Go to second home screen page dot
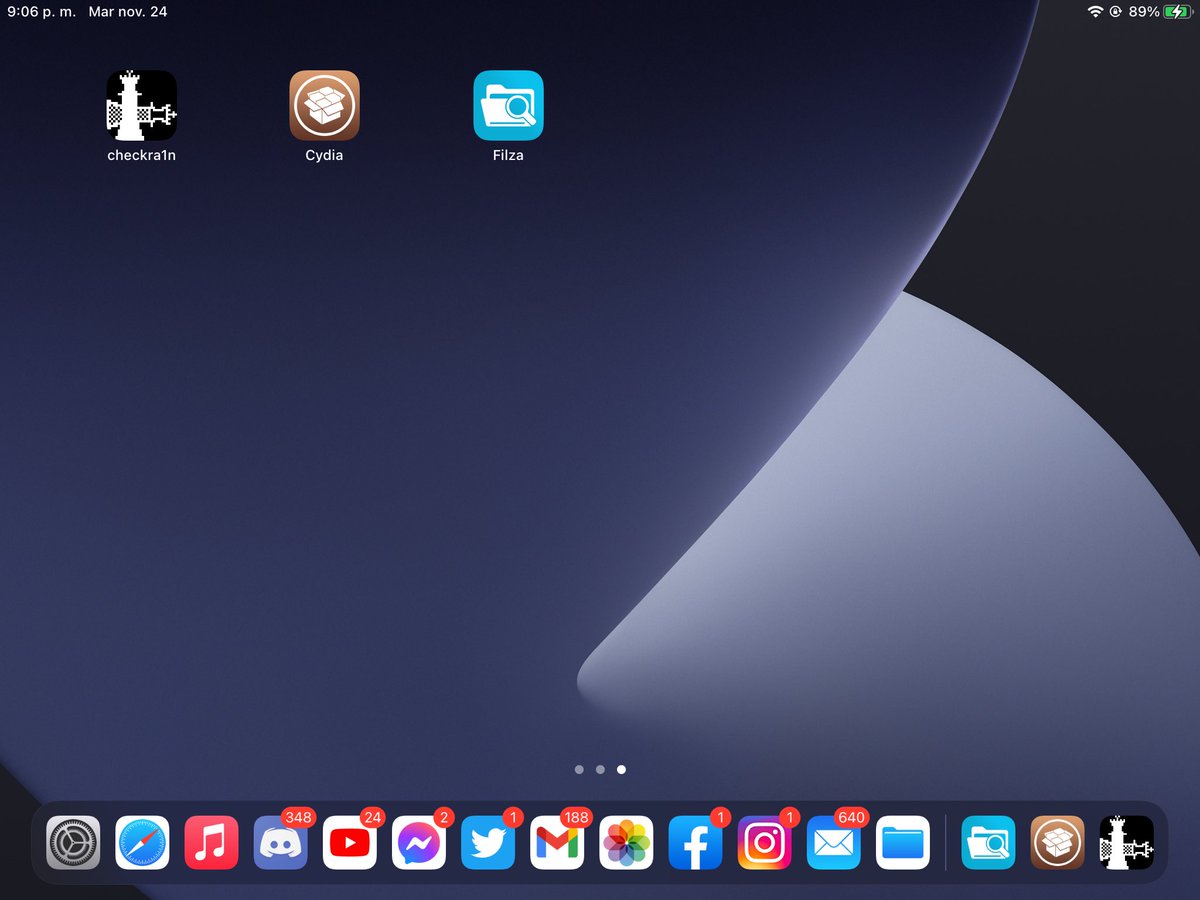The width and height of the screenshot is (1200, 900). [x=600, y=770]
